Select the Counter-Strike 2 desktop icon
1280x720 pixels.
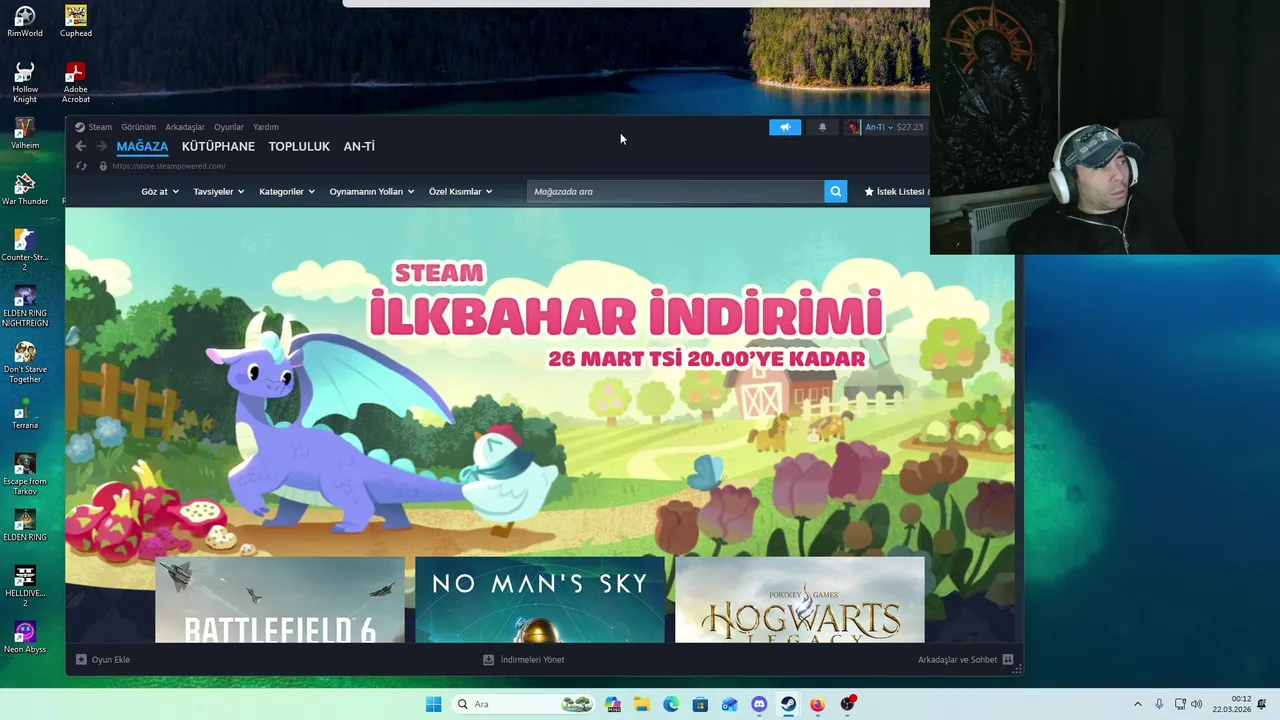(x=25, y=250)
